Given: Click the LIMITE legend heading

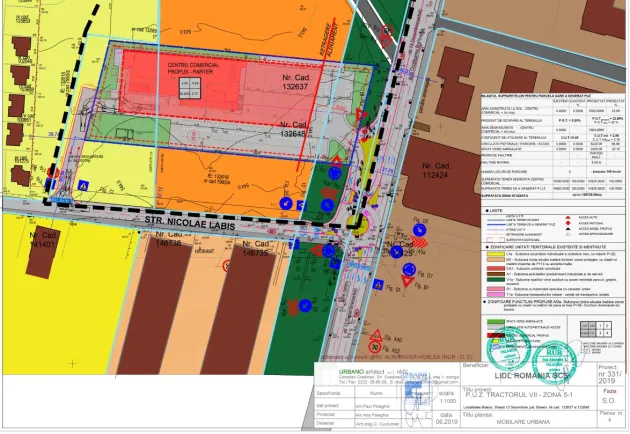Looking at the screenshot, I should 495,210.
